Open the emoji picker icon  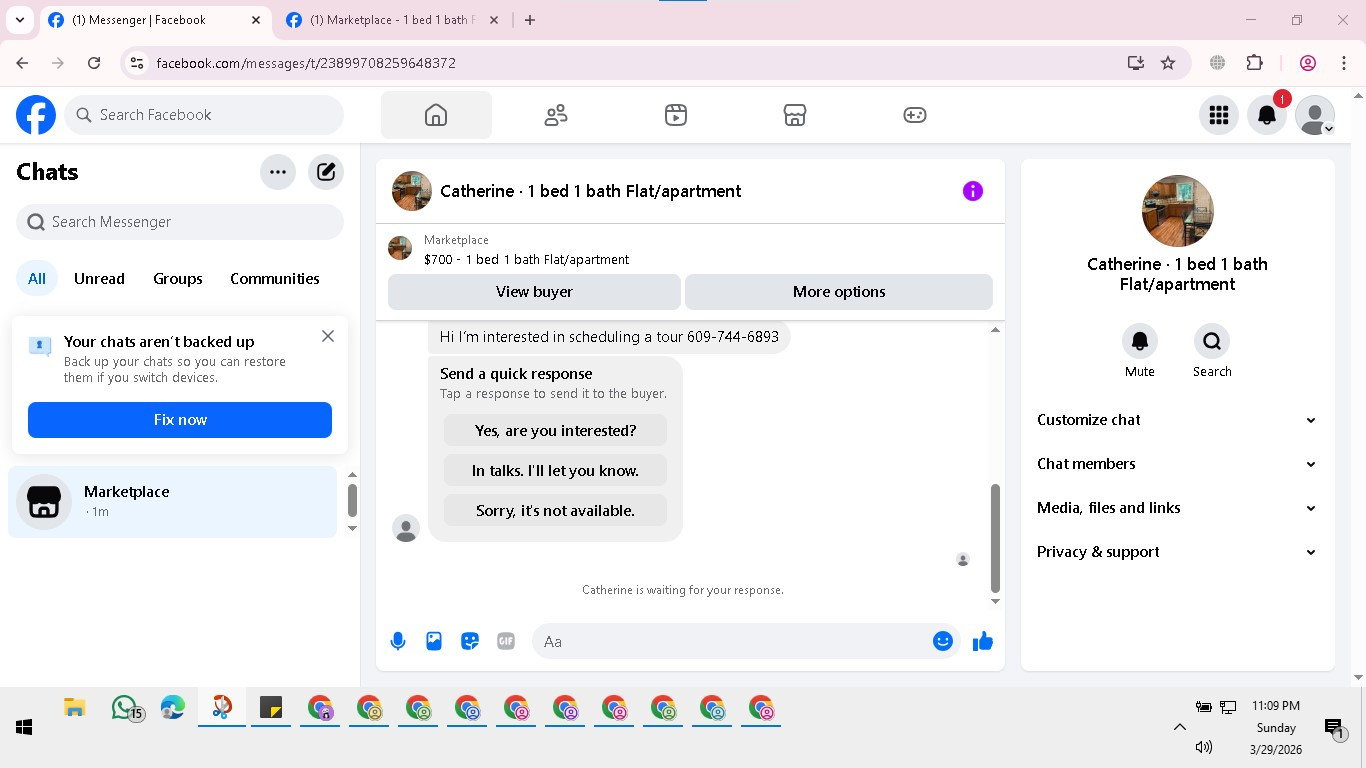[x=943, y=641]
